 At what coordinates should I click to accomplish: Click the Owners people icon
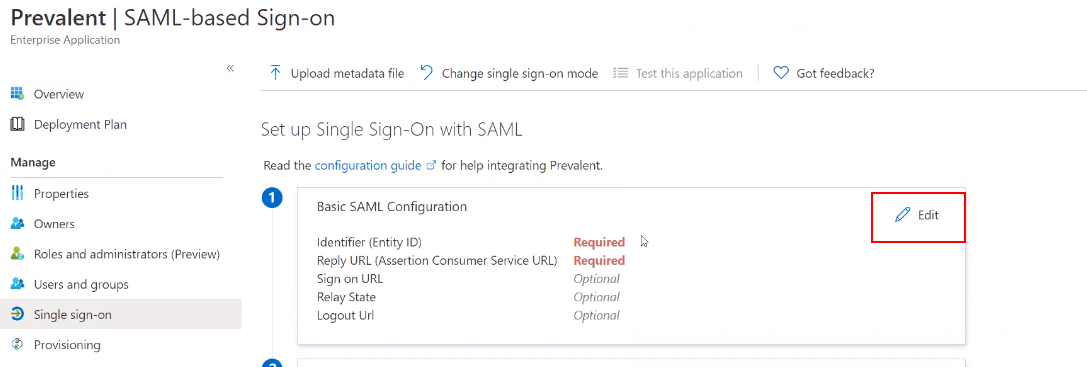[17, 224]
